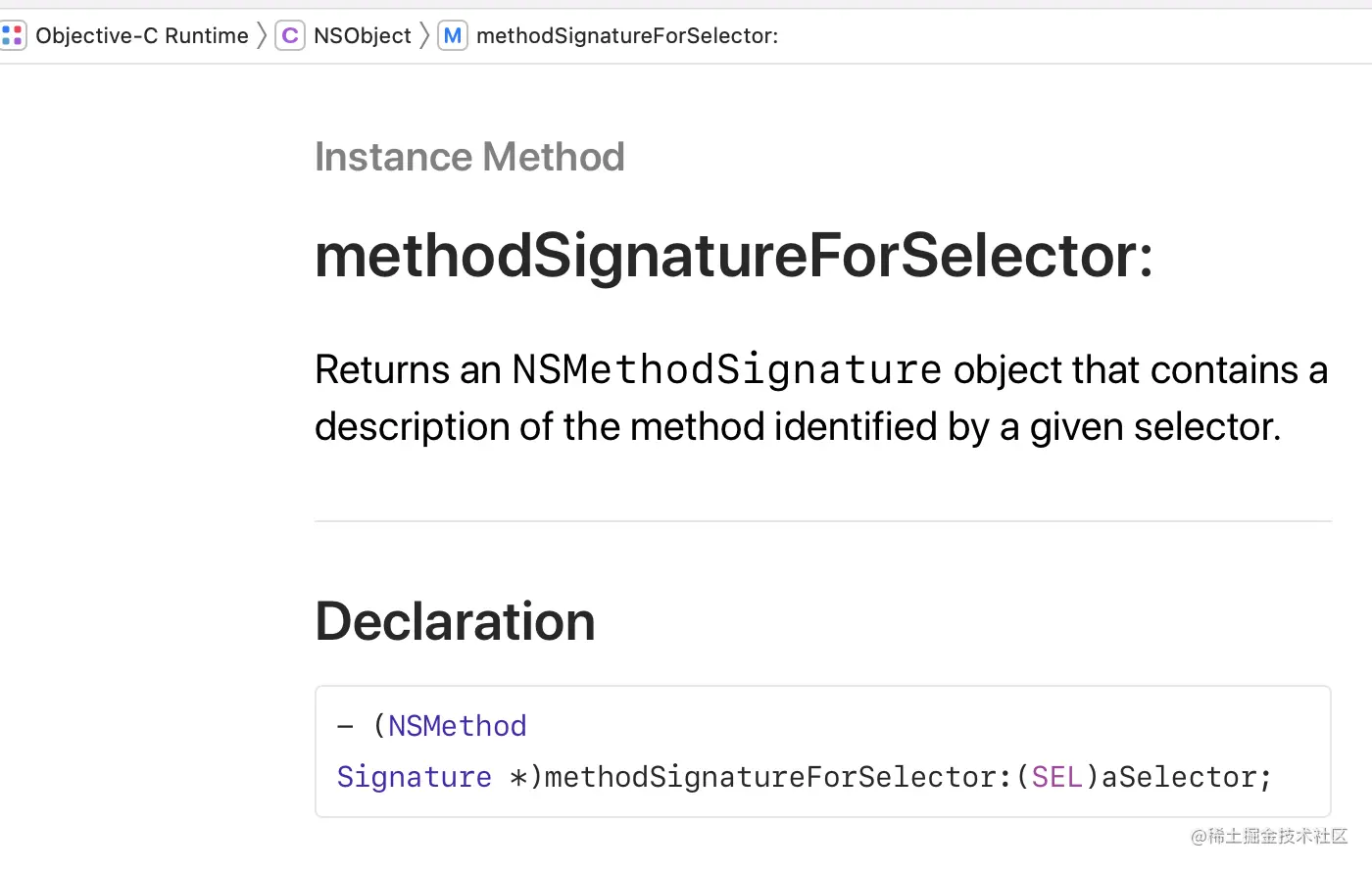Go to NSObject in the breadcrumb

363,36
